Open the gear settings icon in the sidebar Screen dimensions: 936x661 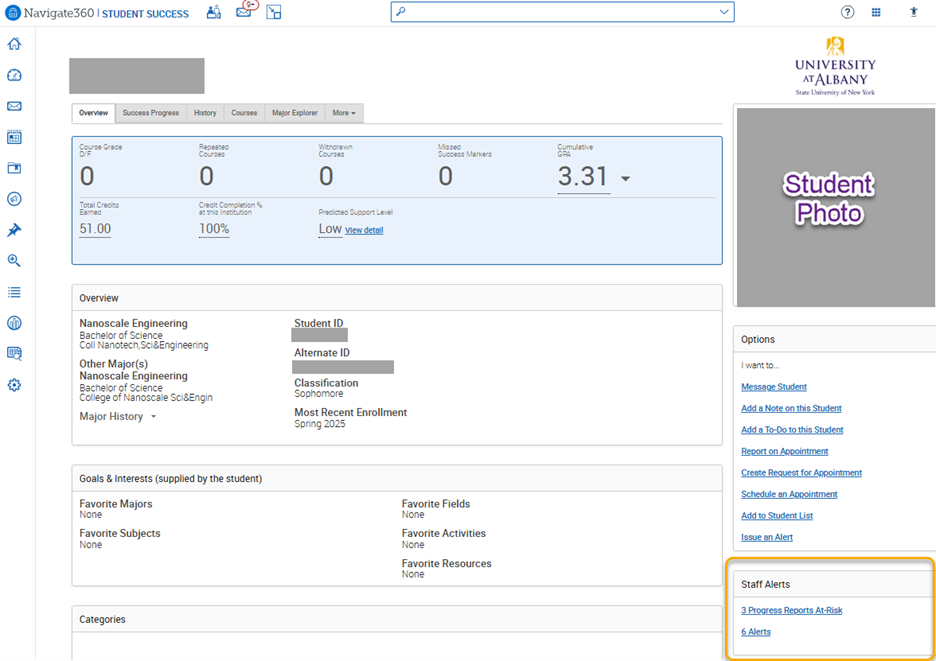point(14,385)
